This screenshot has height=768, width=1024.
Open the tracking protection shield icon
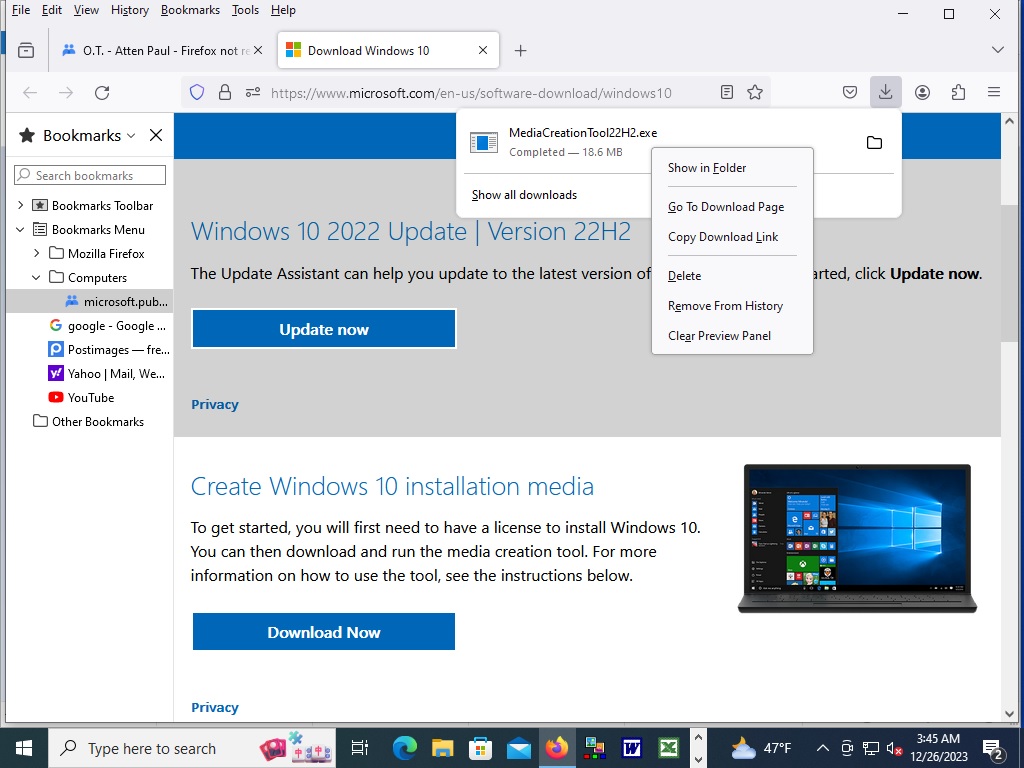197,93
